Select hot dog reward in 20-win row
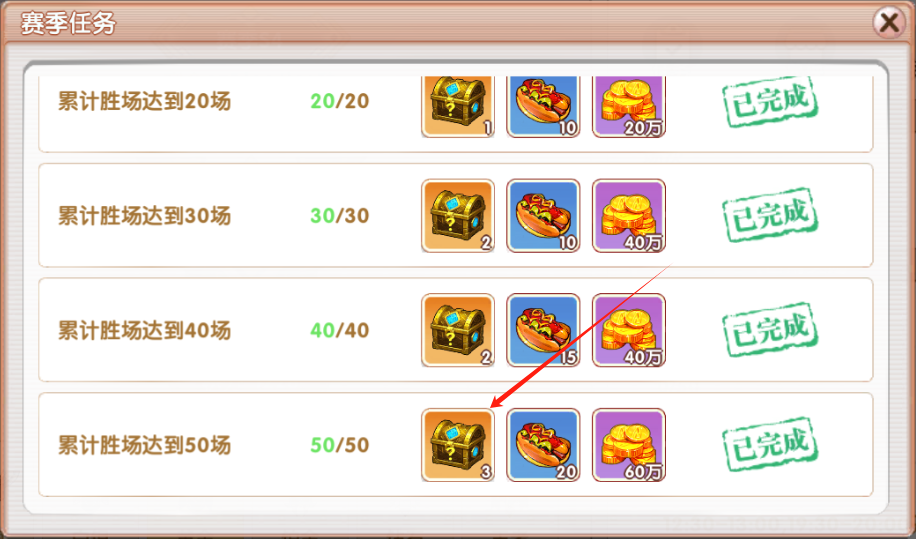The width and height of the screenshot is (916, 539). click(x=543, y=106)
